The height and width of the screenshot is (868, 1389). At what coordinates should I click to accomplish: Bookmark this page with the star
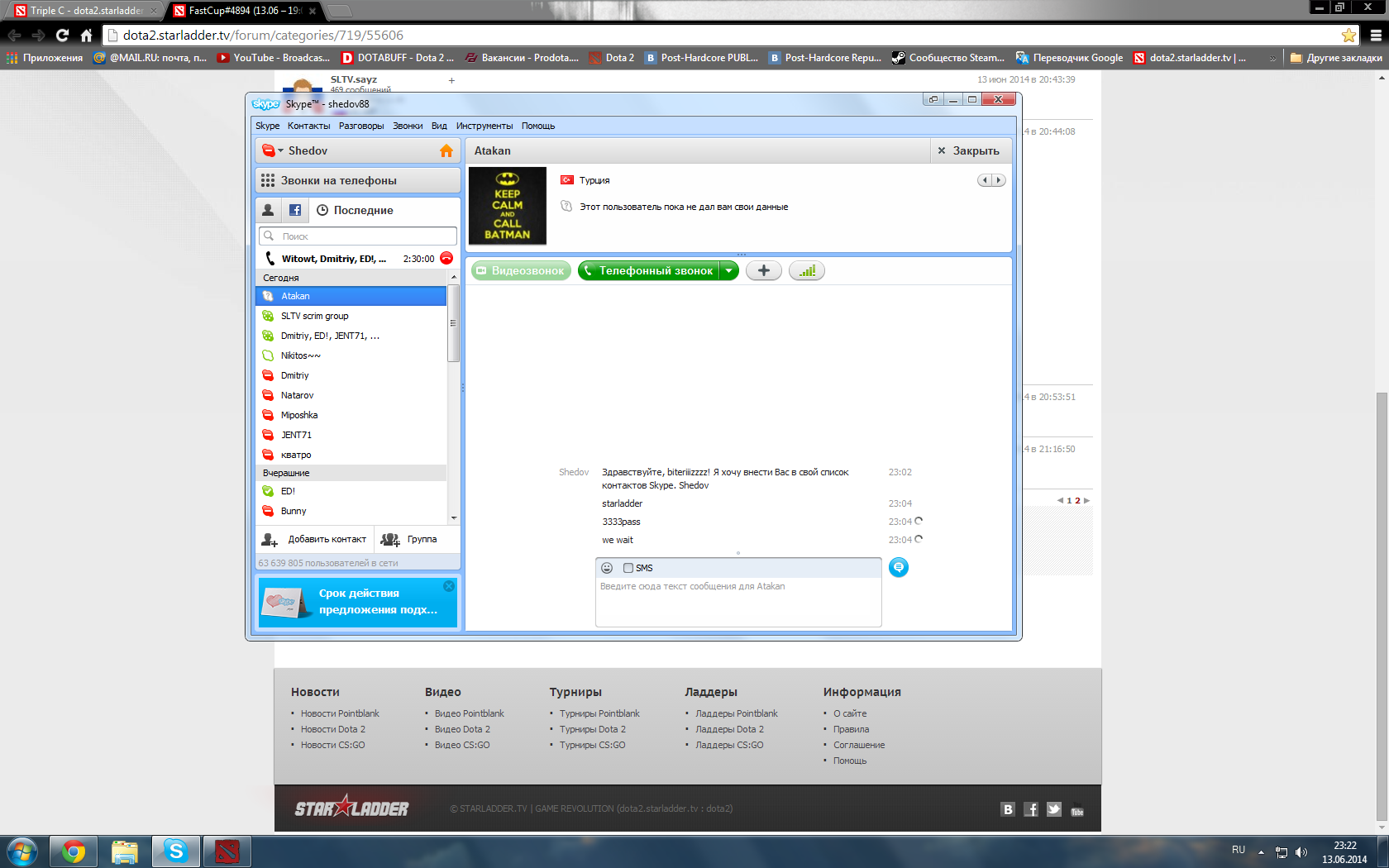pyautogui.click(x=1348, y=36)
